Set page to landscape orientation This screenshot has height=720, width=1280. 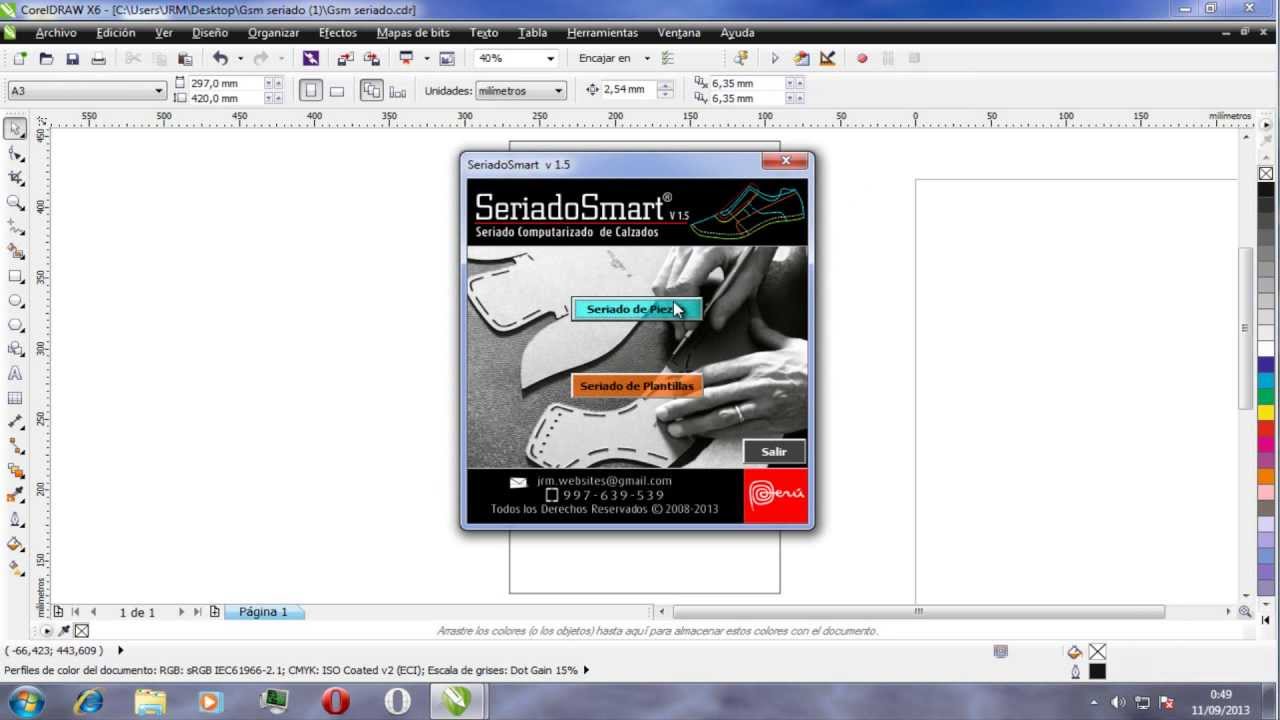point(337,91)
